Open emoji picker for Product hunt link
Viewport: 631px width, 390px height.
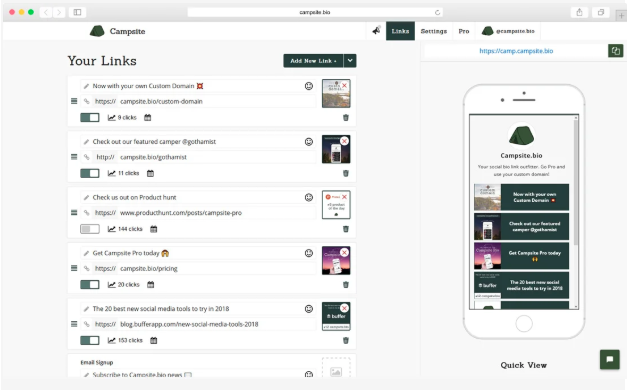click(309, 197)
